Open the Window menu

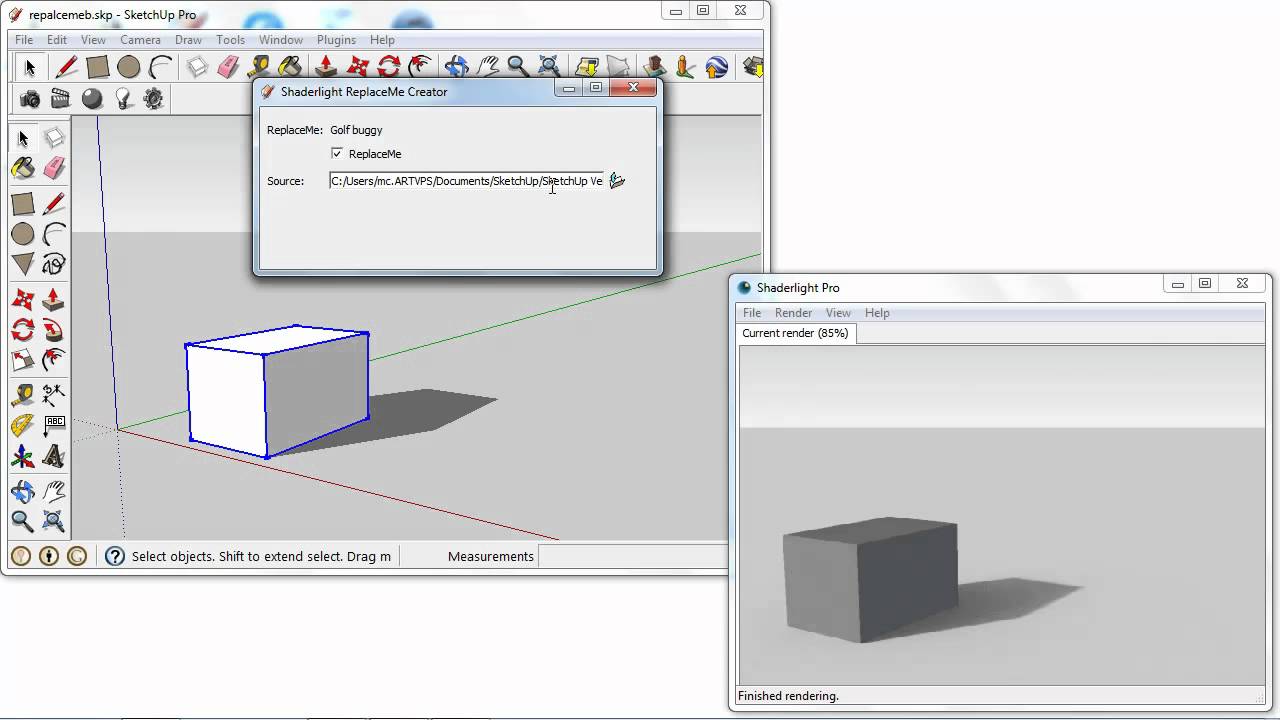pyautogui.click(x=281, y=40)
